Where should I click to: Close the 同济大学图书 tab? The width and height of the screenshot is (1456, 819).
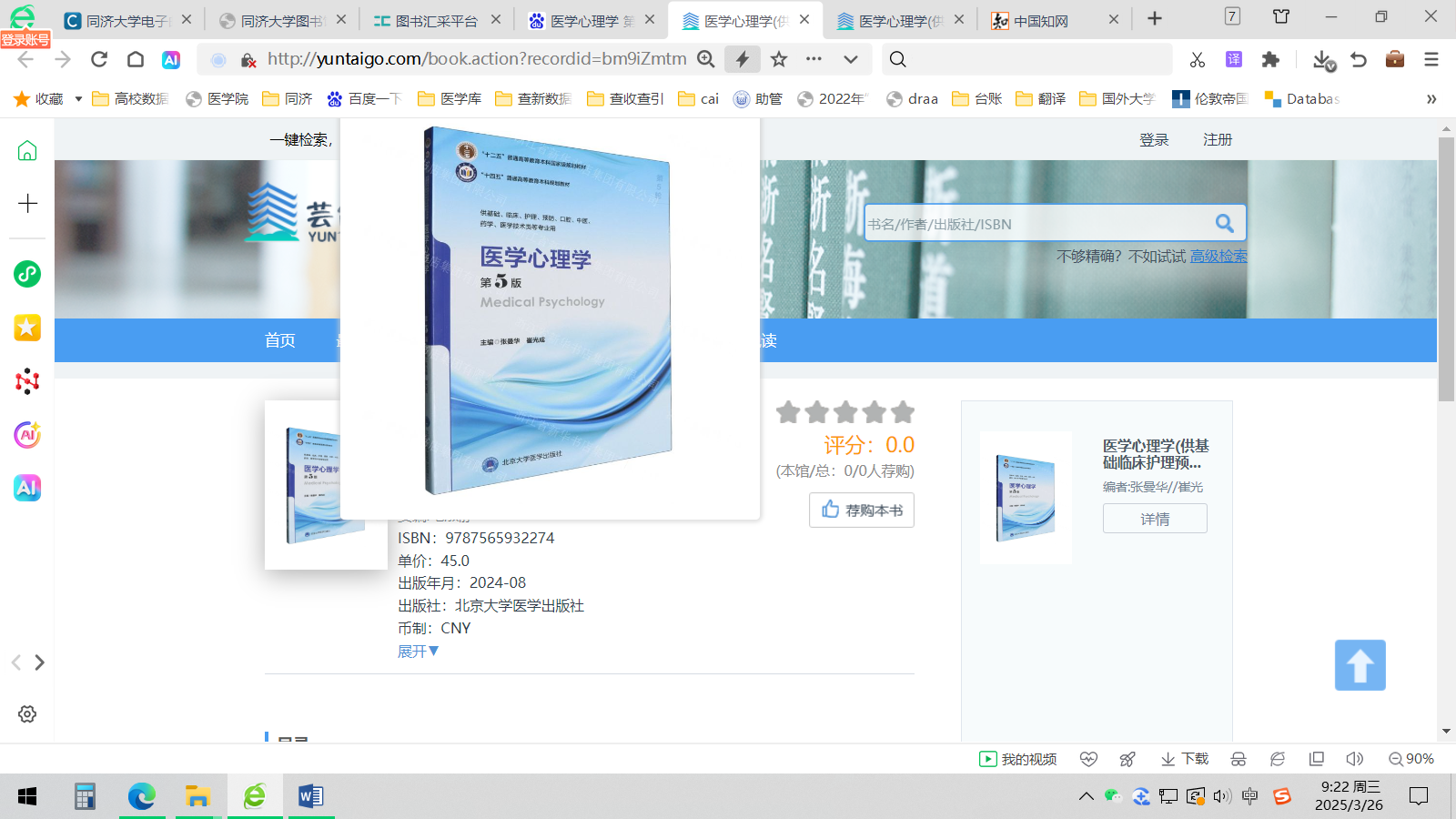341,19
